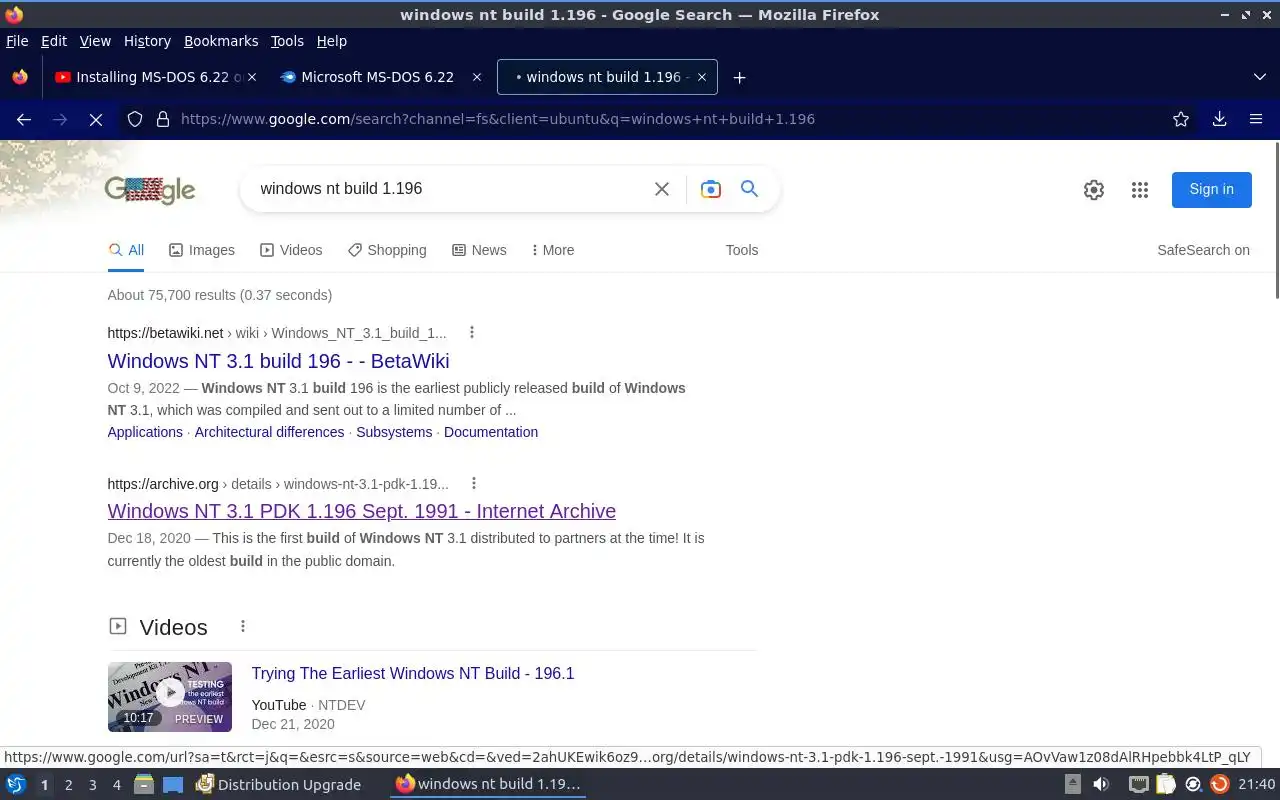Open the Bookmarks menu
The image size is (1280, 800).
pos(221,41)
